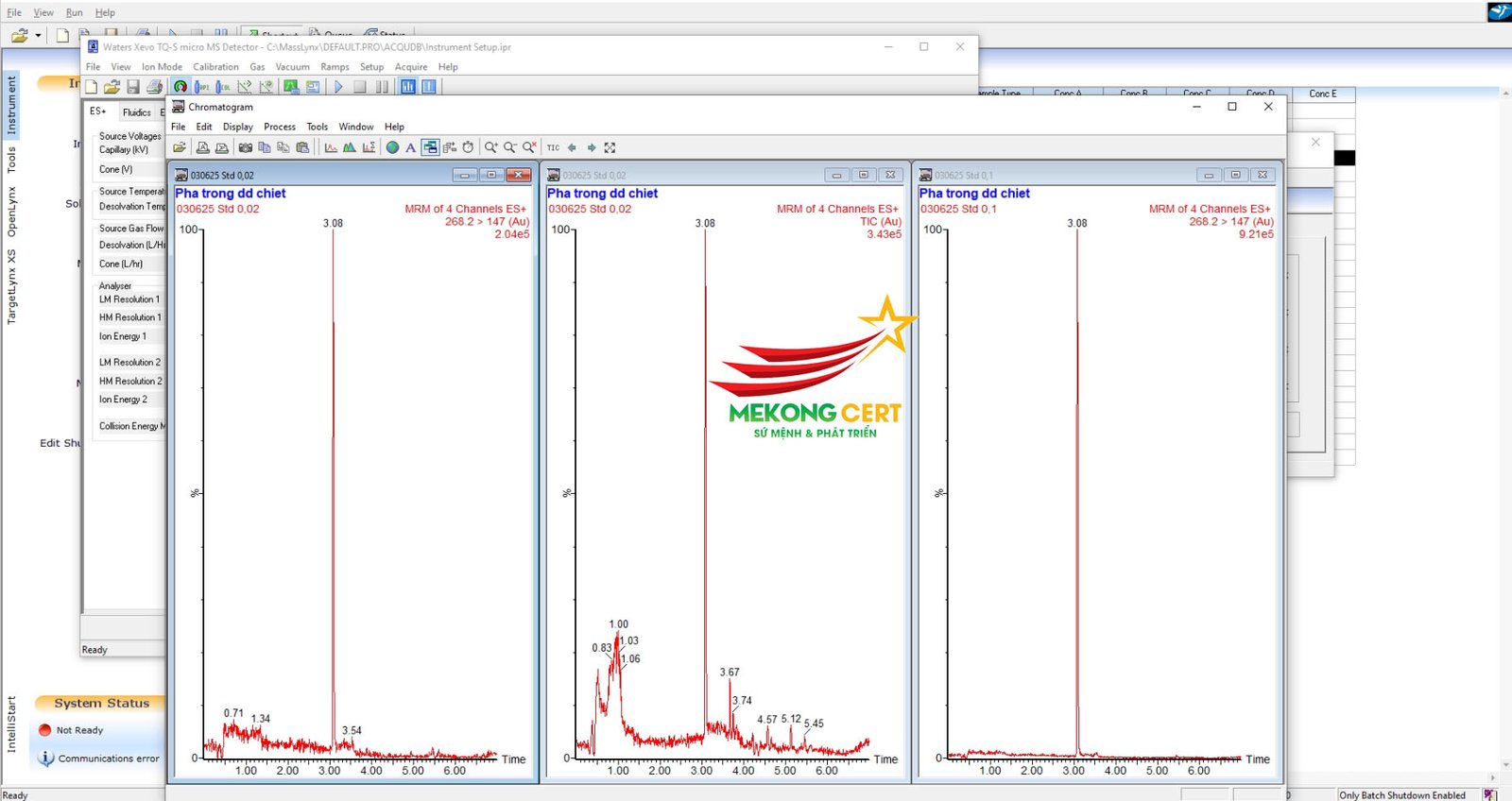Viewport: 1512px width, 801px height.
Task: Click red Not Ready status indicator
Action: tap(44, 730)
